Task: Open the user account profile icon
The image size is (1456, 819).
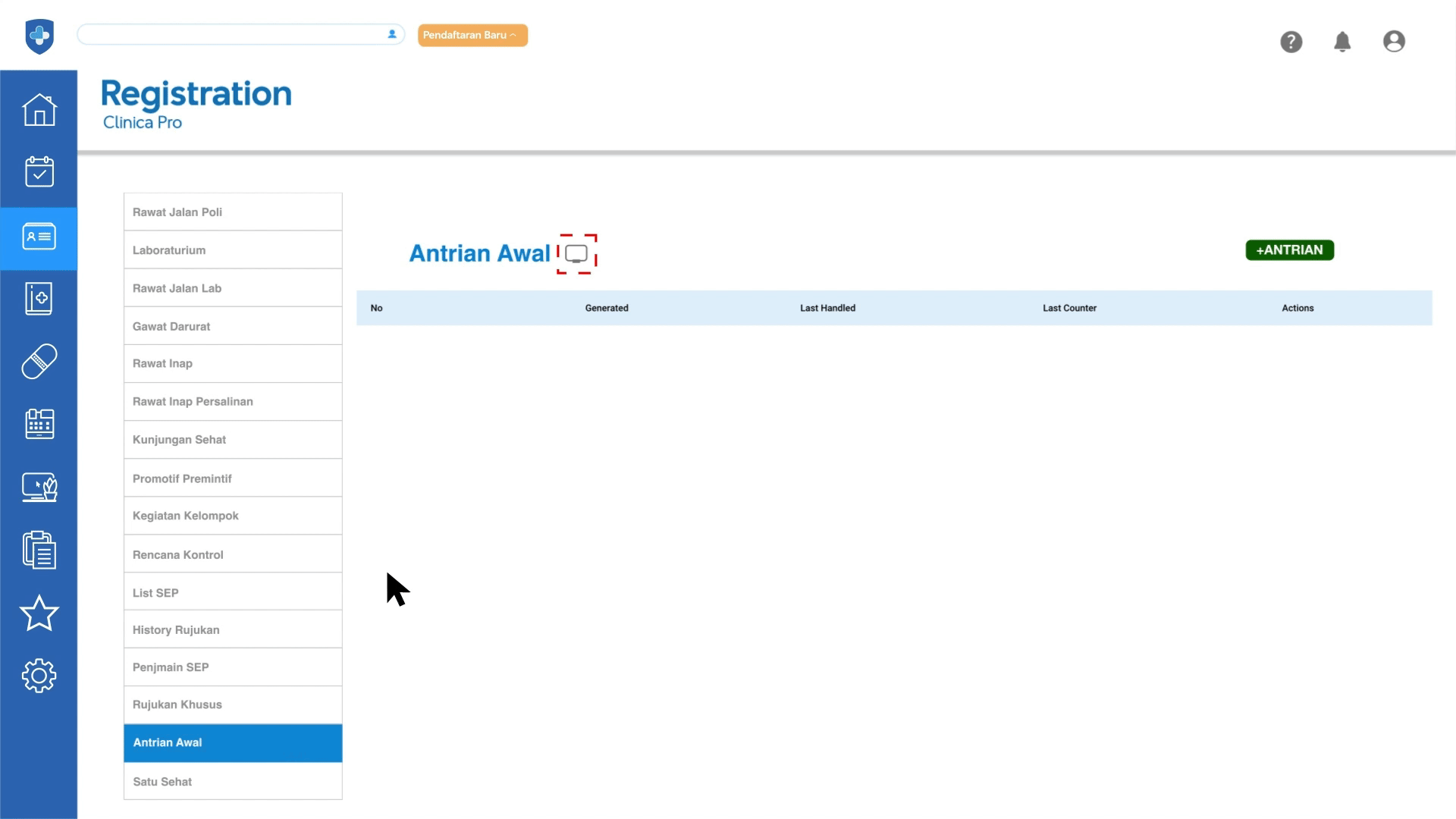Action: 1394,42
